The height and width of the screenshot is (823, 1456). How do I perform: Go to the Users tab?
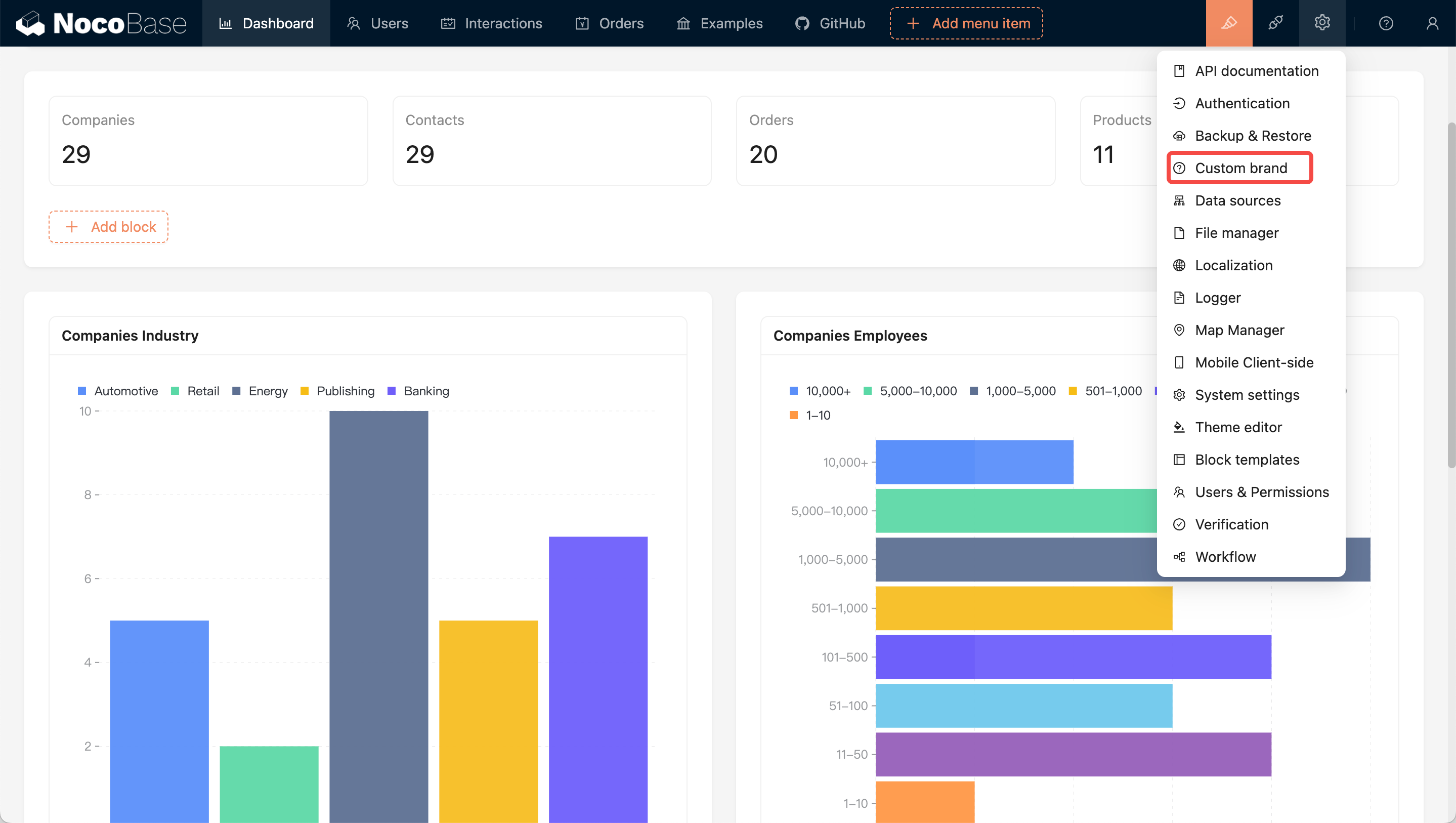click(377, 23)
